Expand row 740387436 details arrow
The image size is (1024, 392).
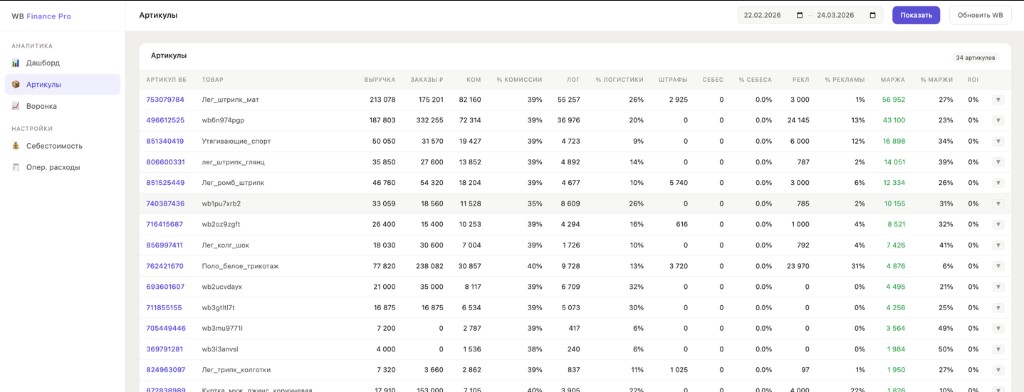[x=998, y=203]
